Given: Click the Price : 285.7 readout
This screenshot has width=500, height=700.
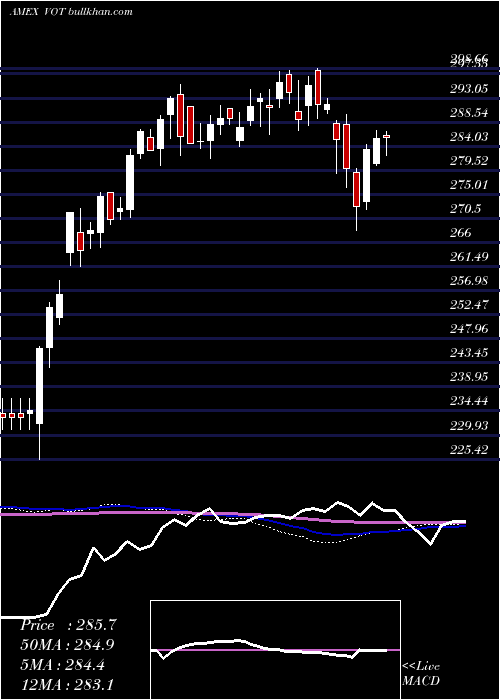Looking at the screenshot, I should coord(68,625).
